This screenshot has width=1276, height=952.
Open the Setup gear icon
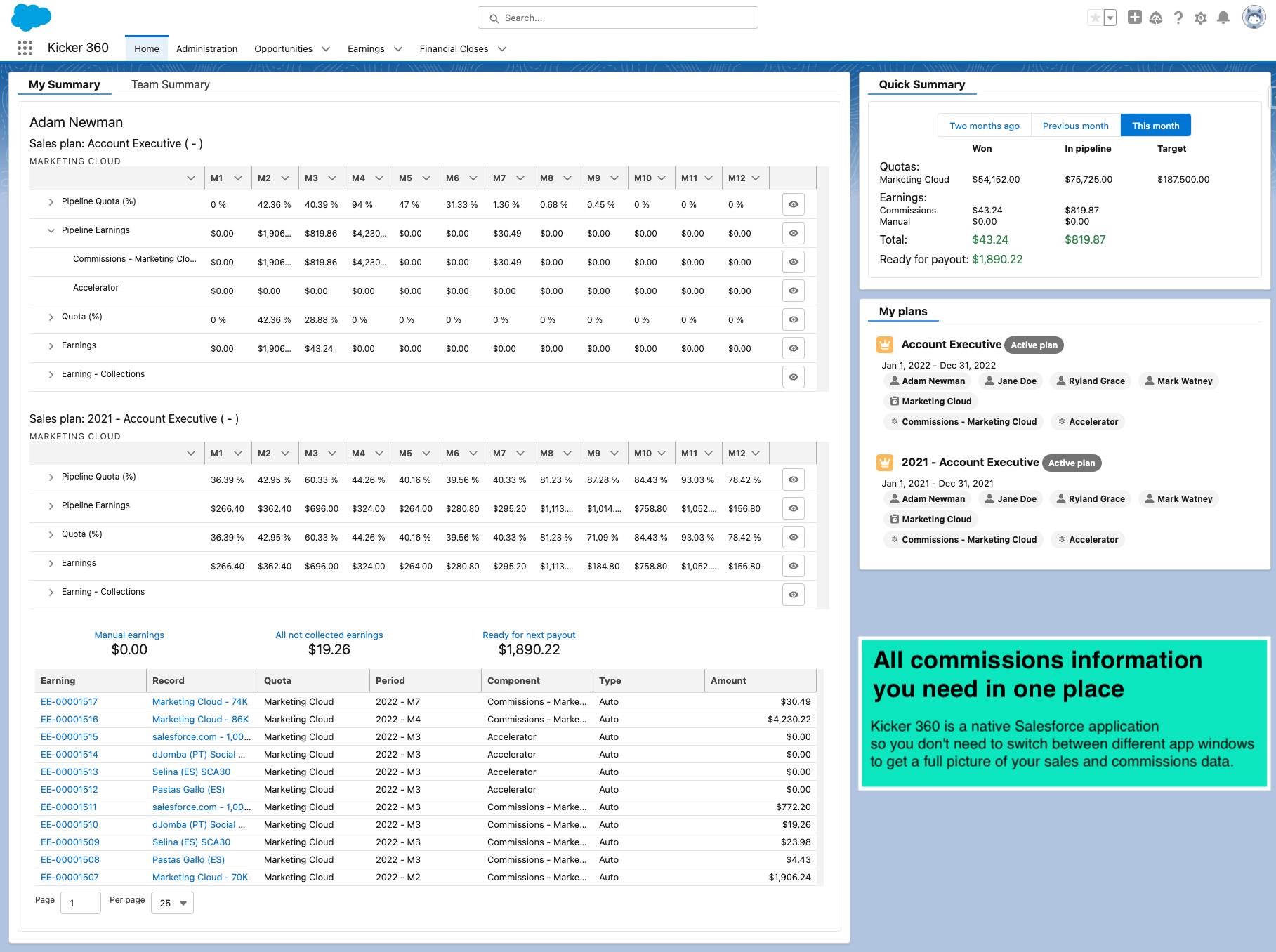pyautogui.click(x=1201, y=18)
